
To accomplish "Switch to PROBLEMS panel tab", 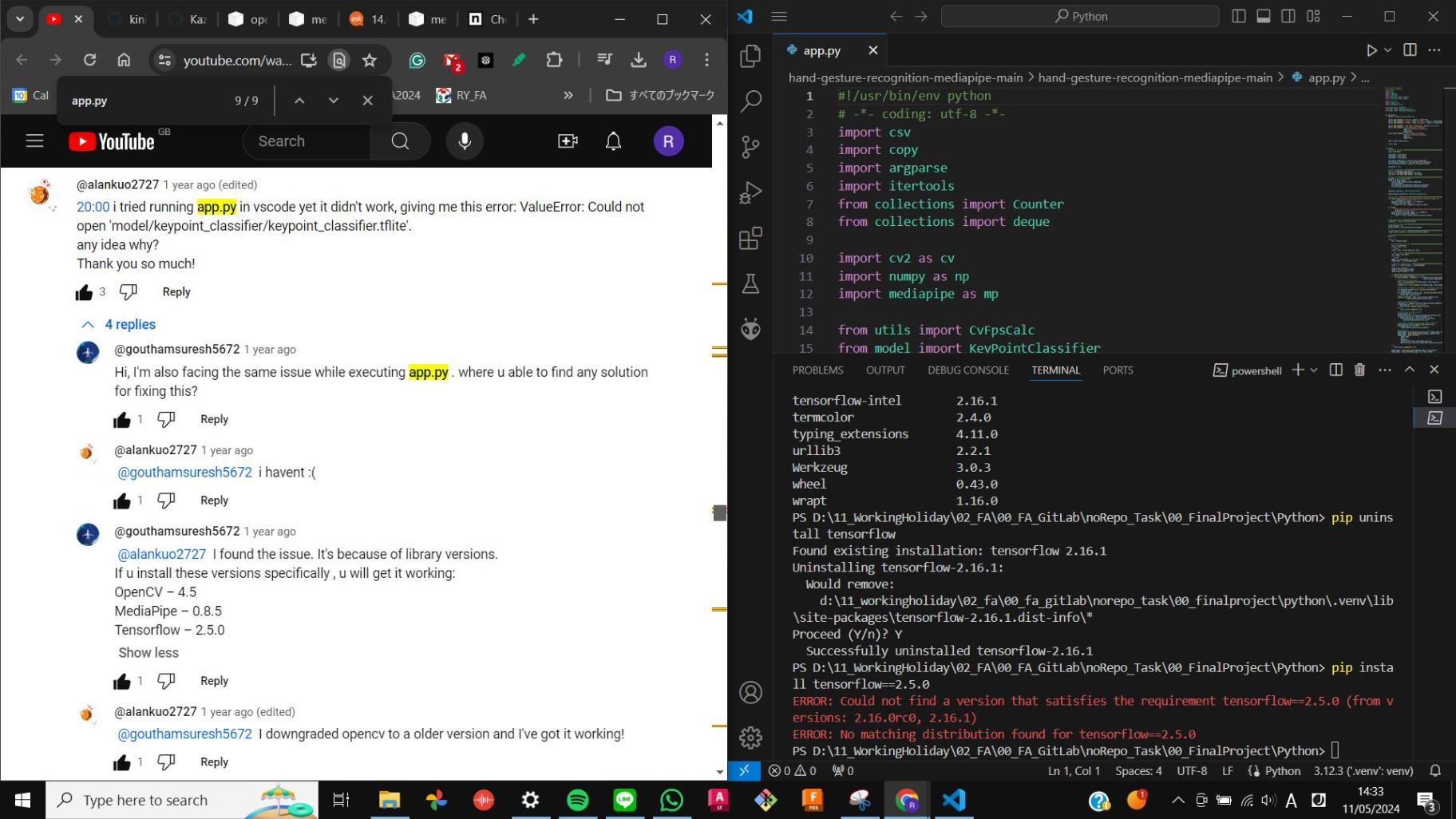I will [817, 370].
